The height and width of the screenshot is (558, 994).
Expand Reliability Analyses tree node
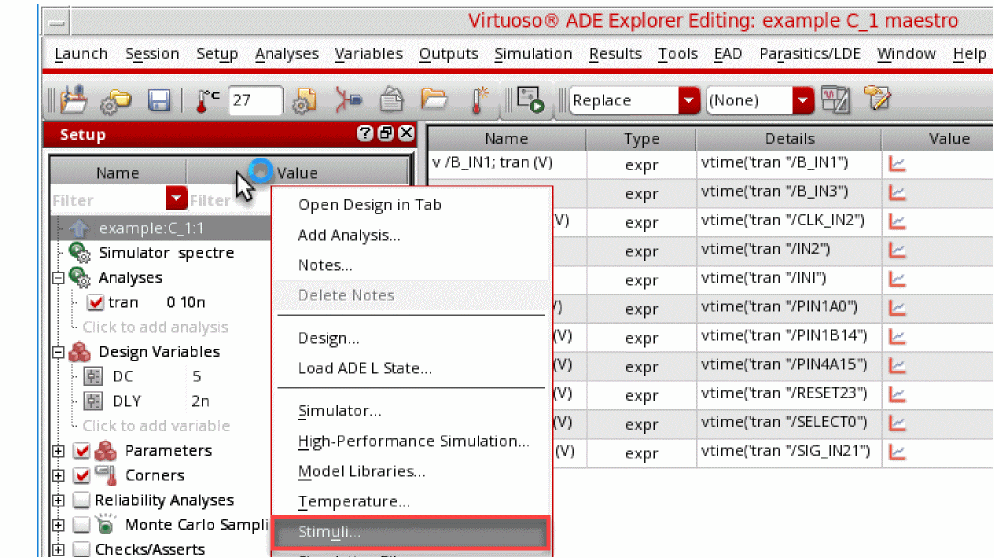pos(58,500)
